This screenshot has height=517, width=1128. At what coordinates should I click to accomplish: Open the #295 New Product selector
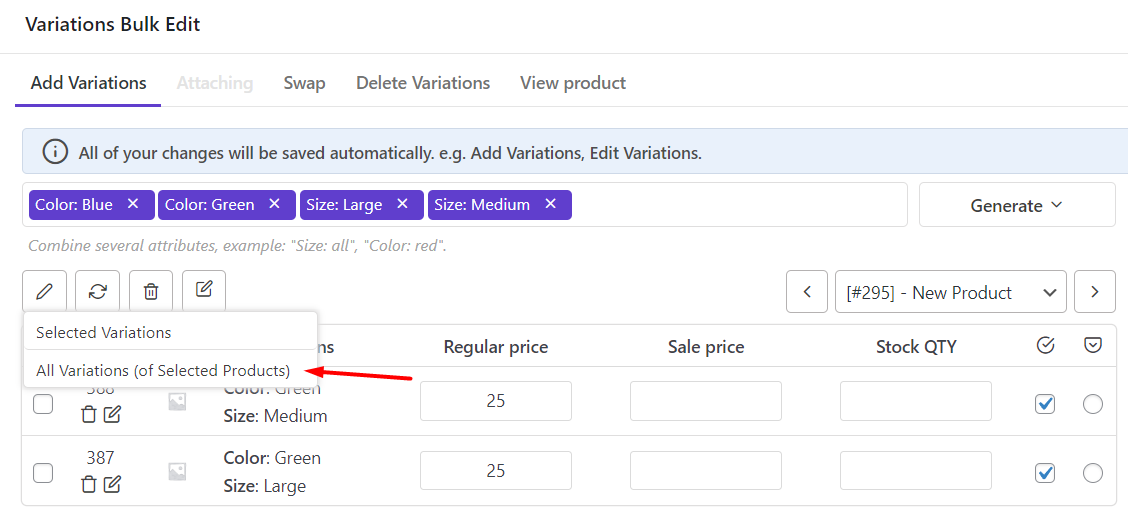pos(950,292)
